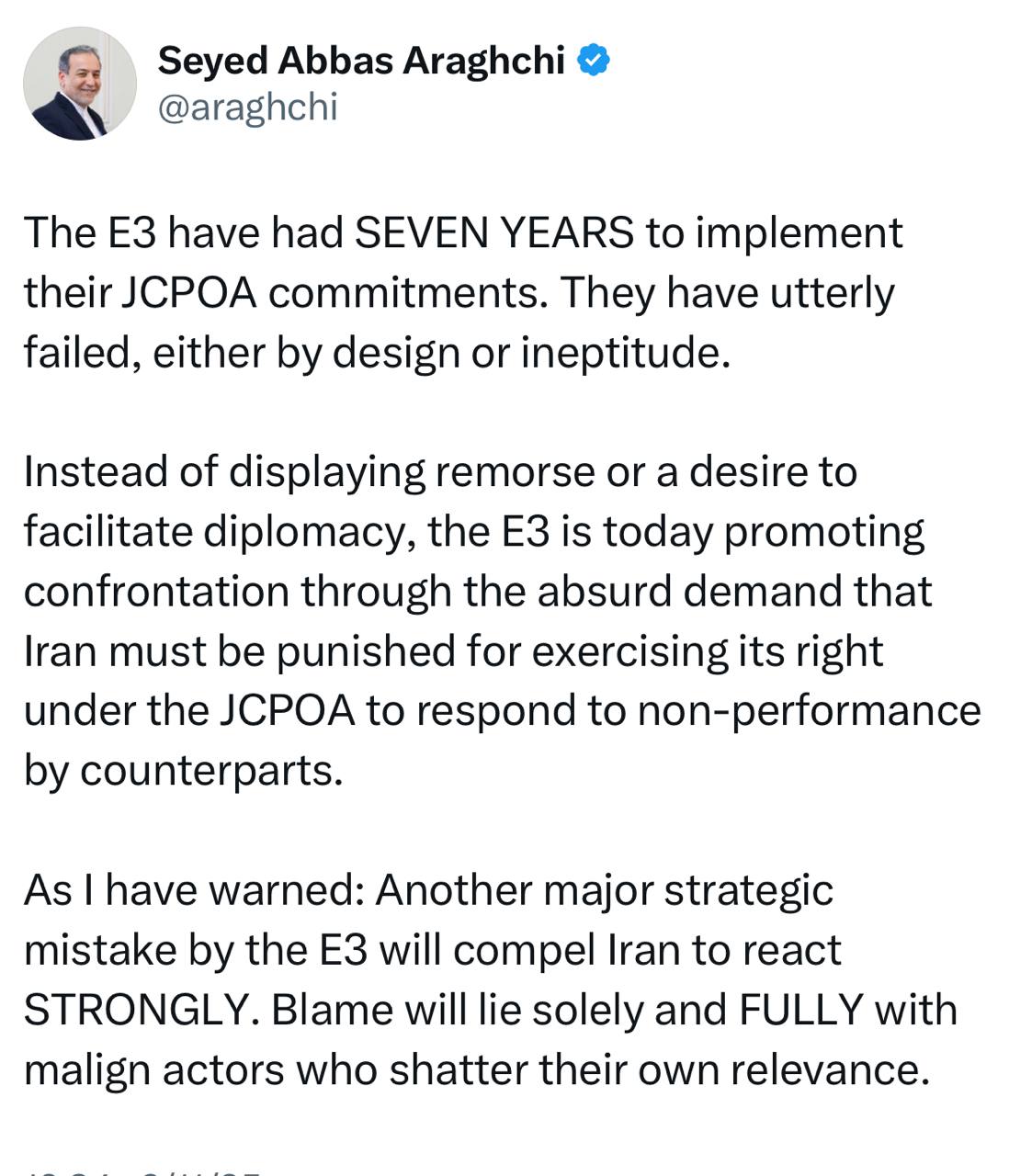This screenshot has width=1009, height=1176.
Task: Open the @araghchi handle link
Action: 248,107
